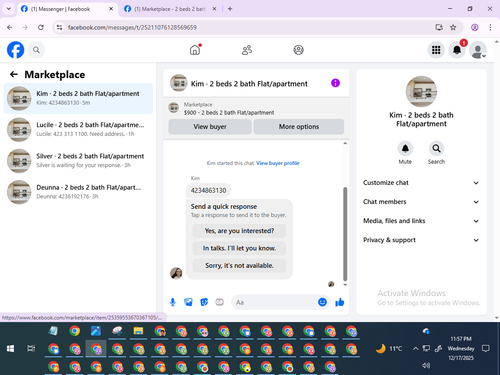500x375 pixels.
Task: Open the Windows Start button
Action: (10, 349)
